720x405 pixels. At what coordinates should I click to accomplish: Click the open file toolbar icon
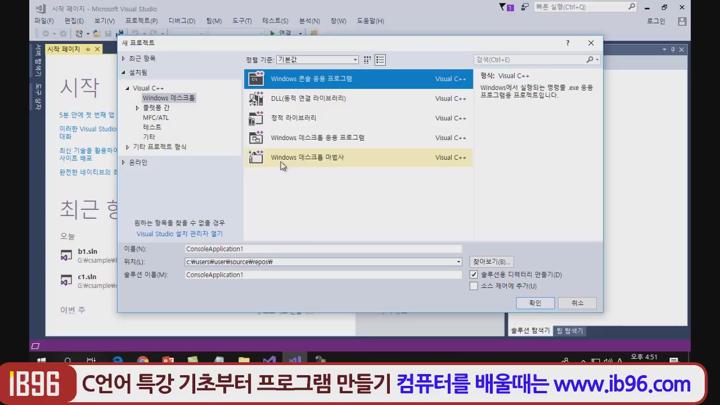96,34
